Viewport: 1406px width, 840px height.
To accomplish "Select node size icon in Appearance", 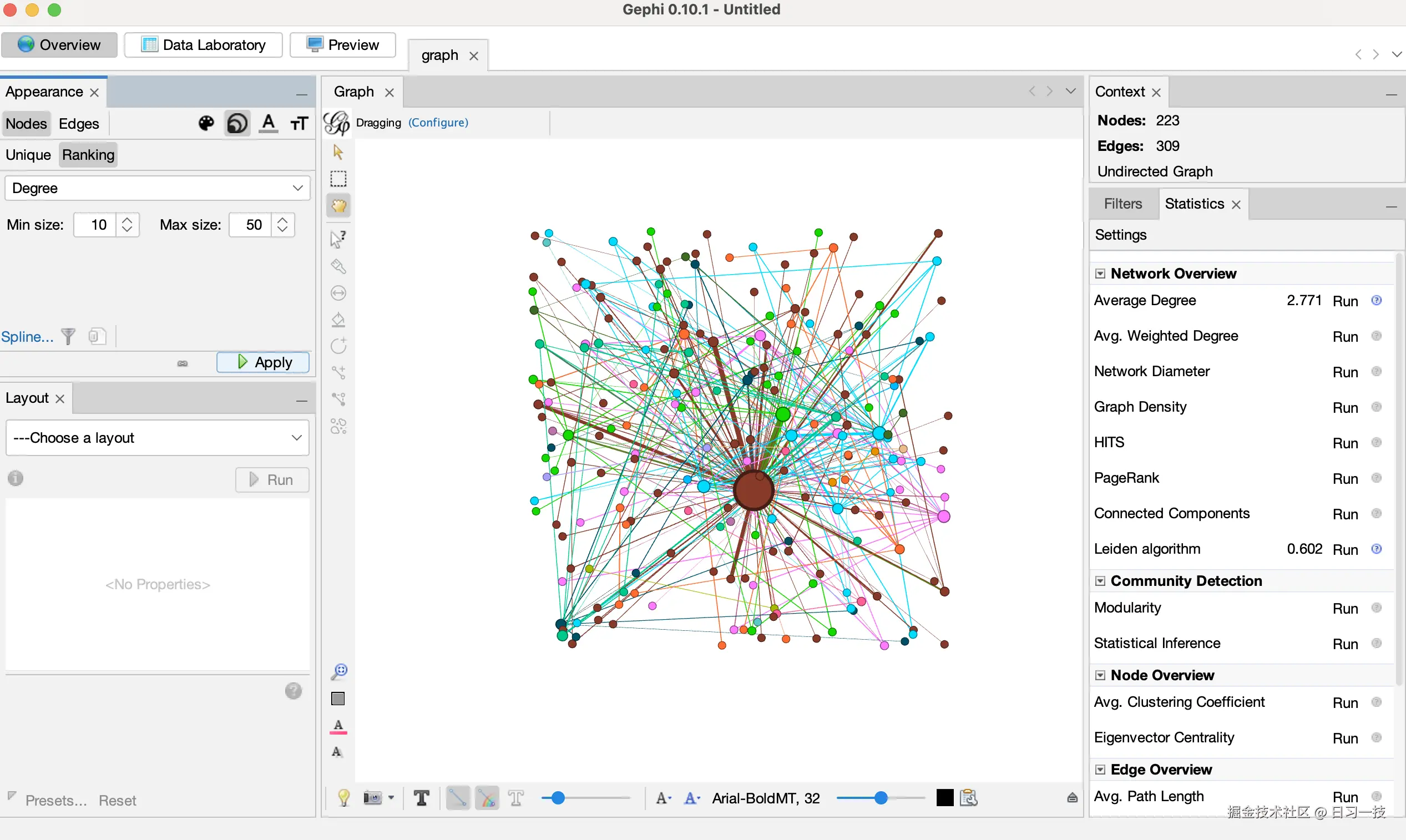I will [x=237, y=123].
